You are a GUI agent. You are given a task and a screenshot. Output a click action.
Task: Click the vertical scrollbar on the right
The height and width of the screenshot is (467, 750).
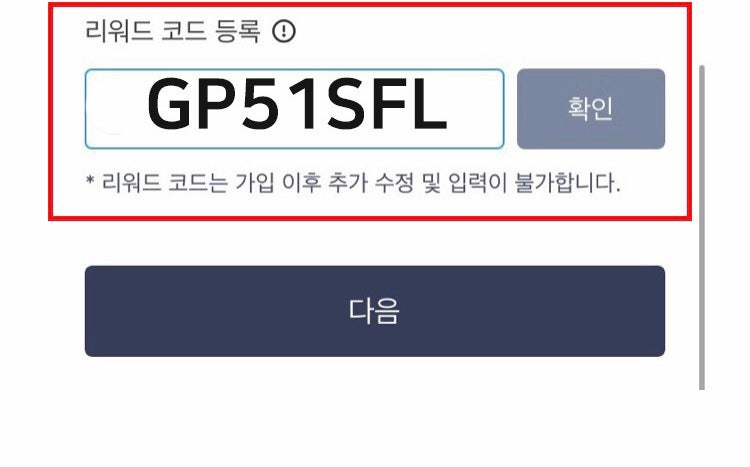coord(702,227)
